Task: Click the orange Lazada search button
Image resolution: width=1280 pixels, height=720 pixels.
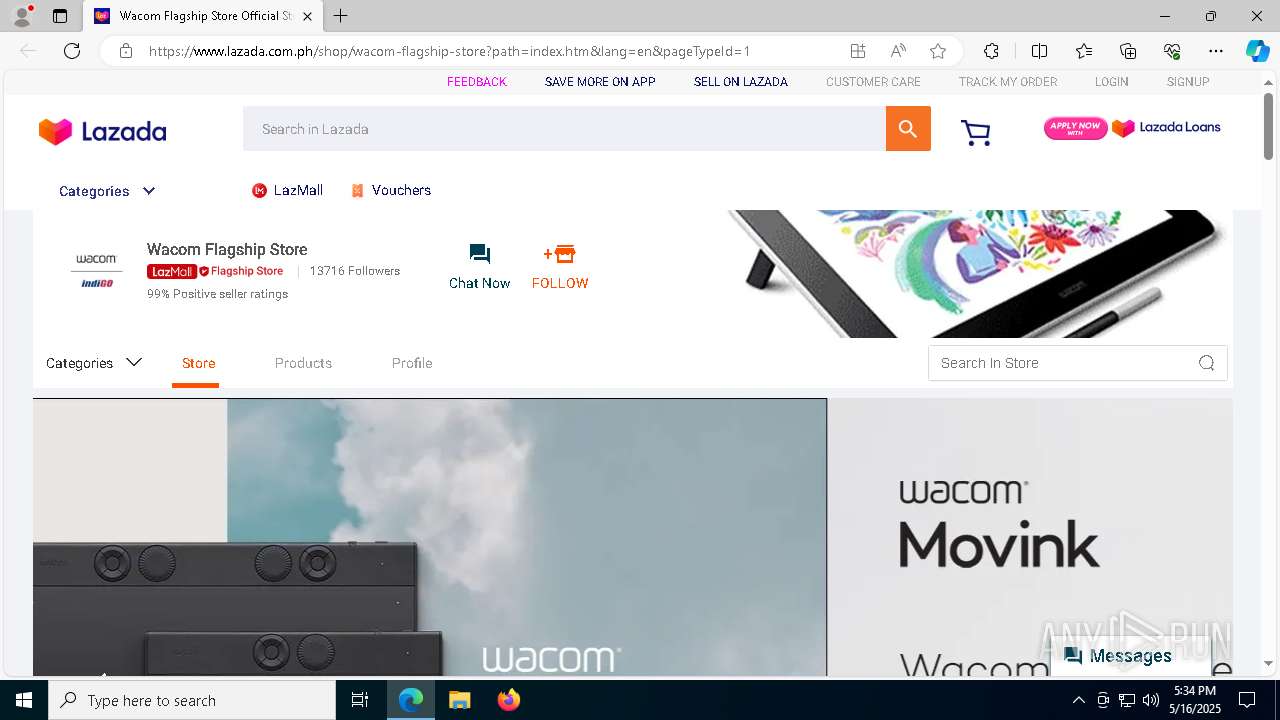Action: click(908, 129)
